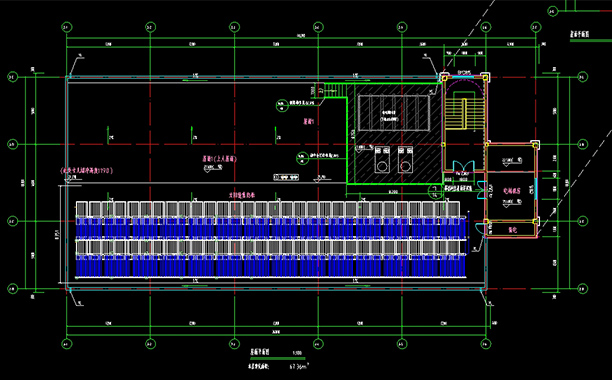Viewport: 612px width, 380px height.
Task: Select the lower row of blue solar panels
Action: click(x=271, y=266)
